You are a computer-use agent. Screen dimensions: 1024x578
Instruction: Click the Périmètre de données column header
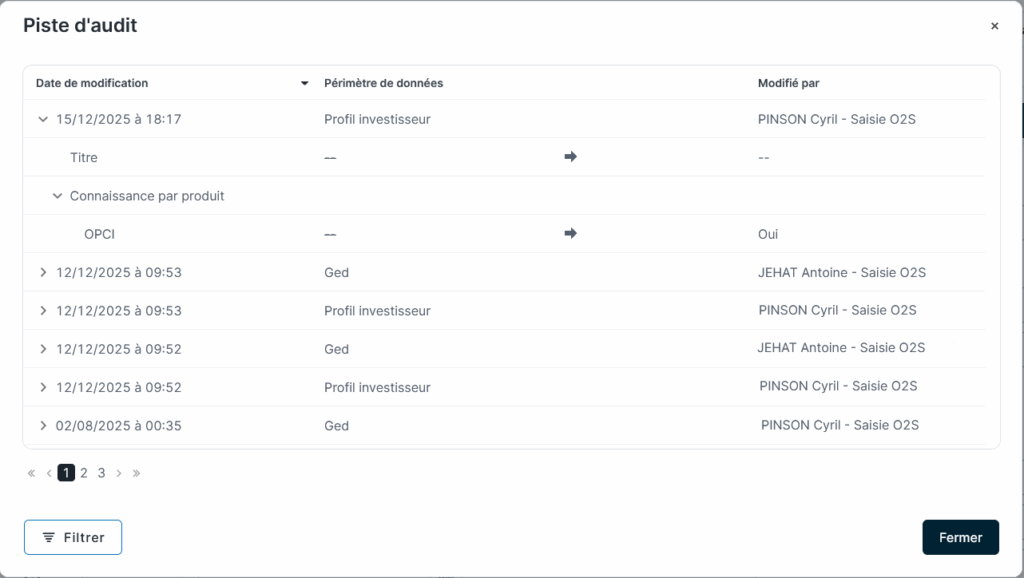(383, 83)
